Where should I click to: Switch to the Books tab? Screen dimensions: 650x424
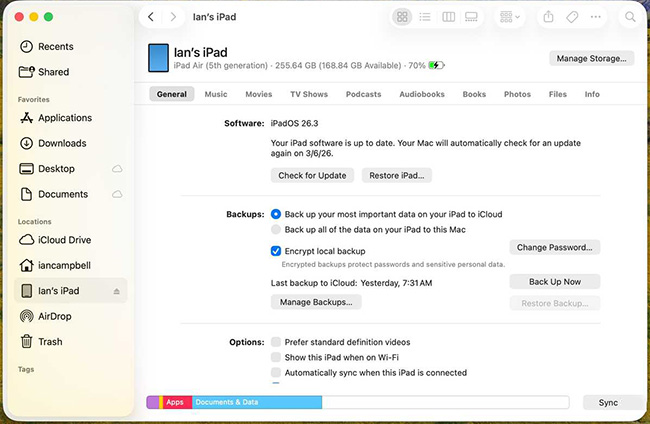tap(474, 94)
